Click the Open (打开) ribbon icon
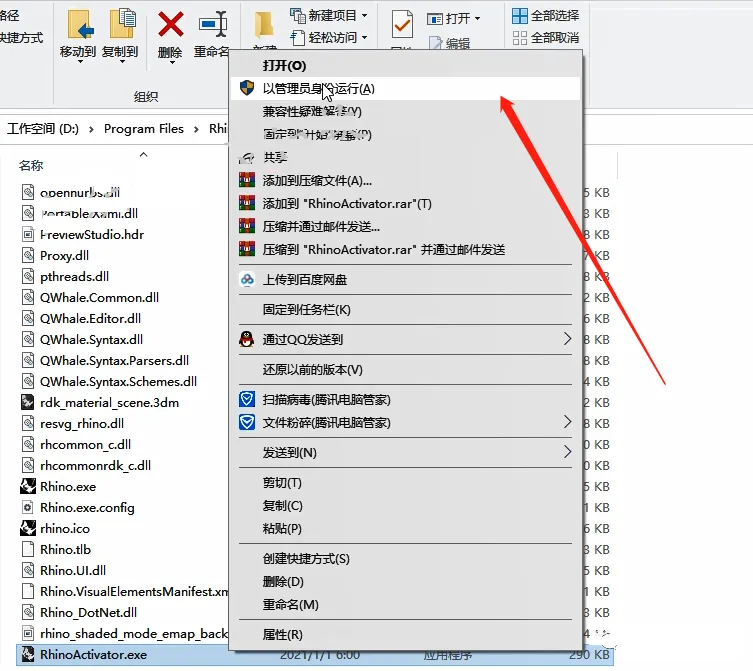 [x=435, y=19]
